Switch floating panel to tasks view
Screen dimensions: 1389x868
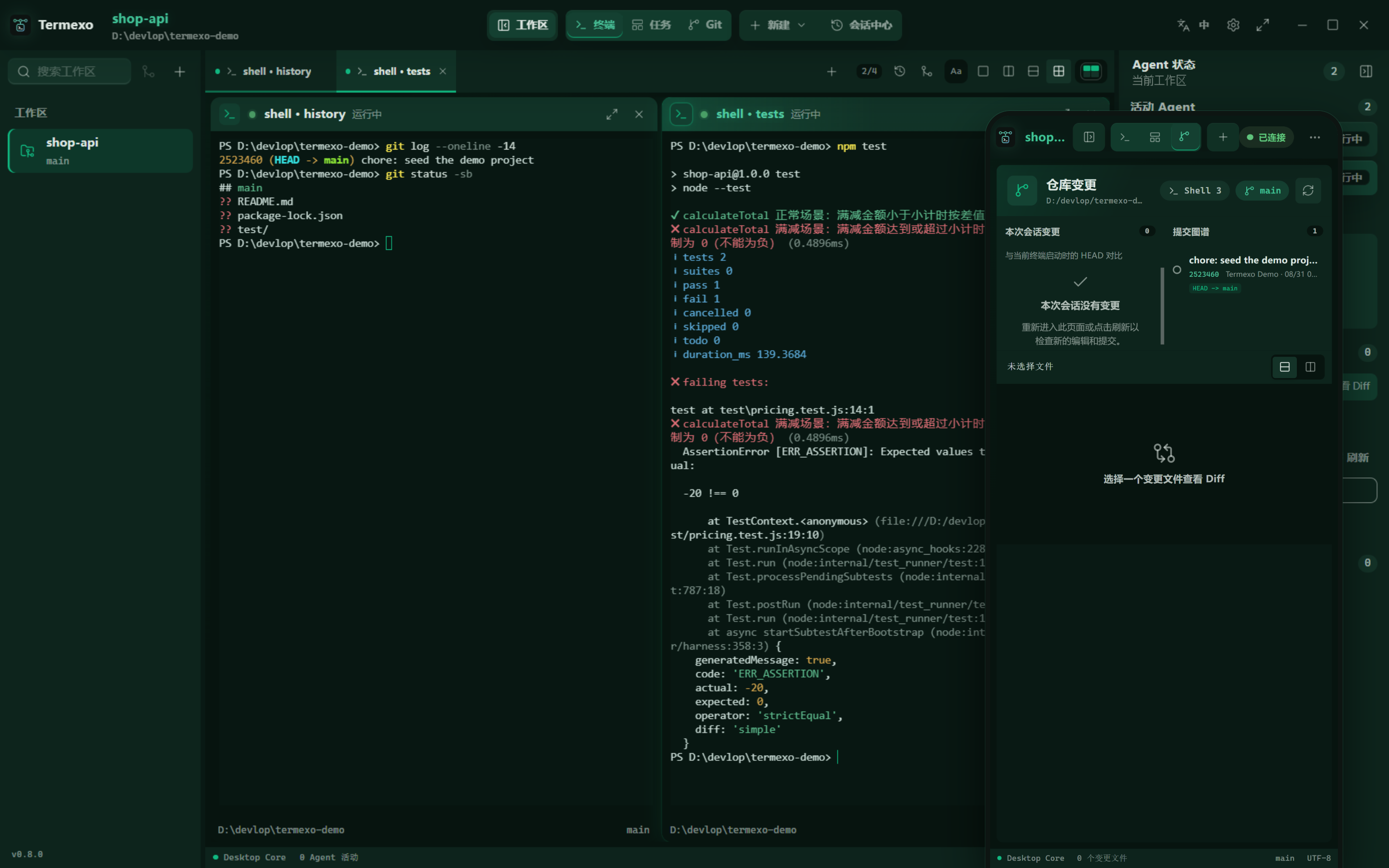click(x=1155, y=137)
